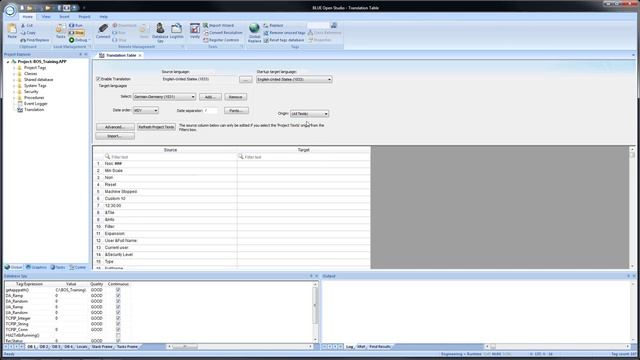Image resolution: width=640 pixels, height=360 pixels.
Task: Click the Add... language button
Action: click(210, 97)
